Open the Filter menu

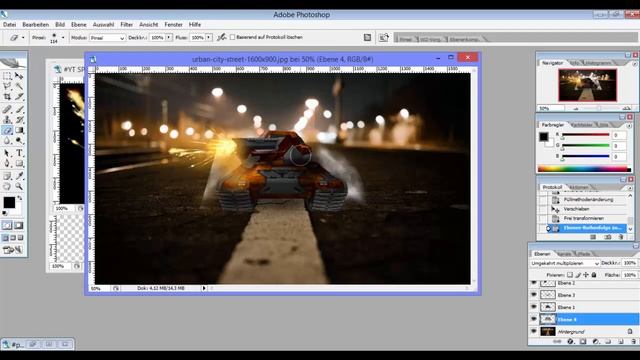[127, 25]
